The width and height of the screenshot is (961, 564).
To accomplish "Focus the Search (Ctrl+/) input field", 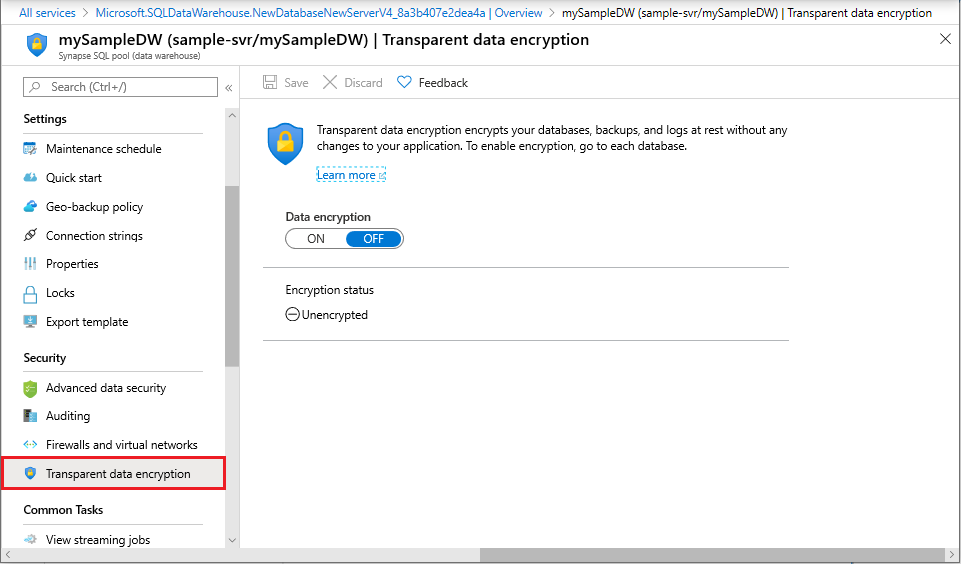I will pyautogui.click(x=120, y=87).
